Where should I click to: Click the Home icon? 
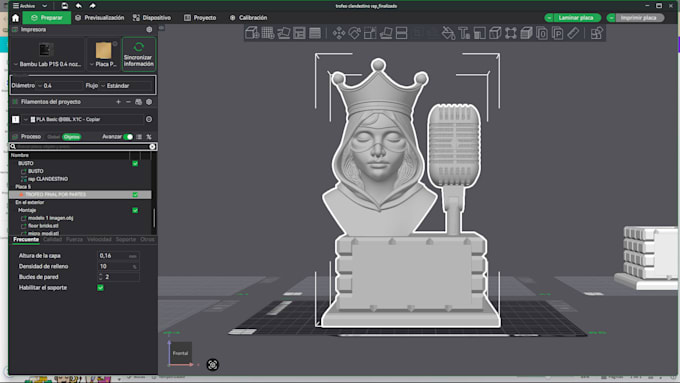click(16, 18)
